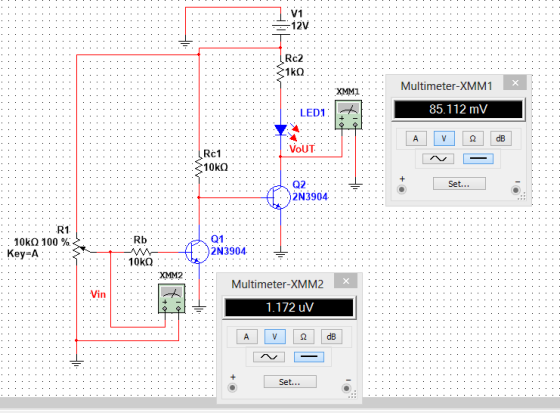The height and width of the screenshot is (413, 560).
Task: Select the R1 potentiometer symbol
Action: (78, 248)
